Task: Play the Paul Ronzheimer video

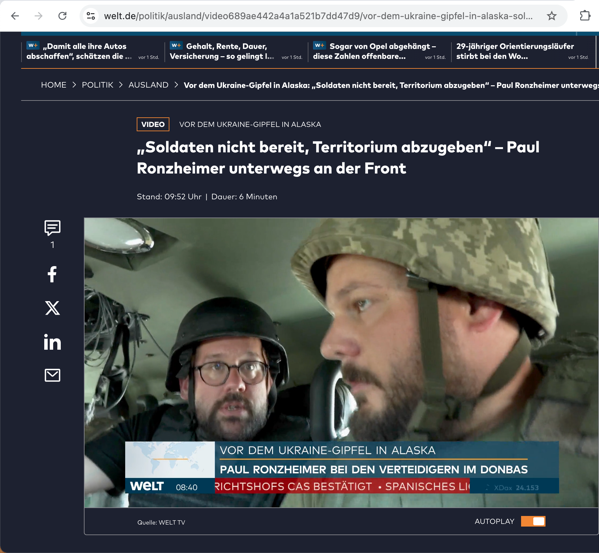Action: [341, 362]
